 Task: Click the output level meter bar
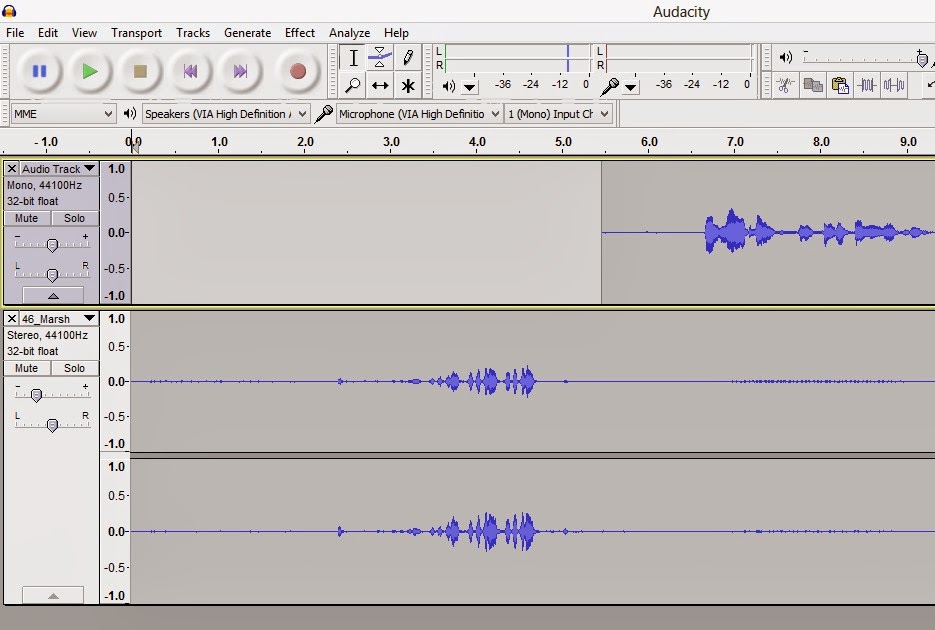517,58
